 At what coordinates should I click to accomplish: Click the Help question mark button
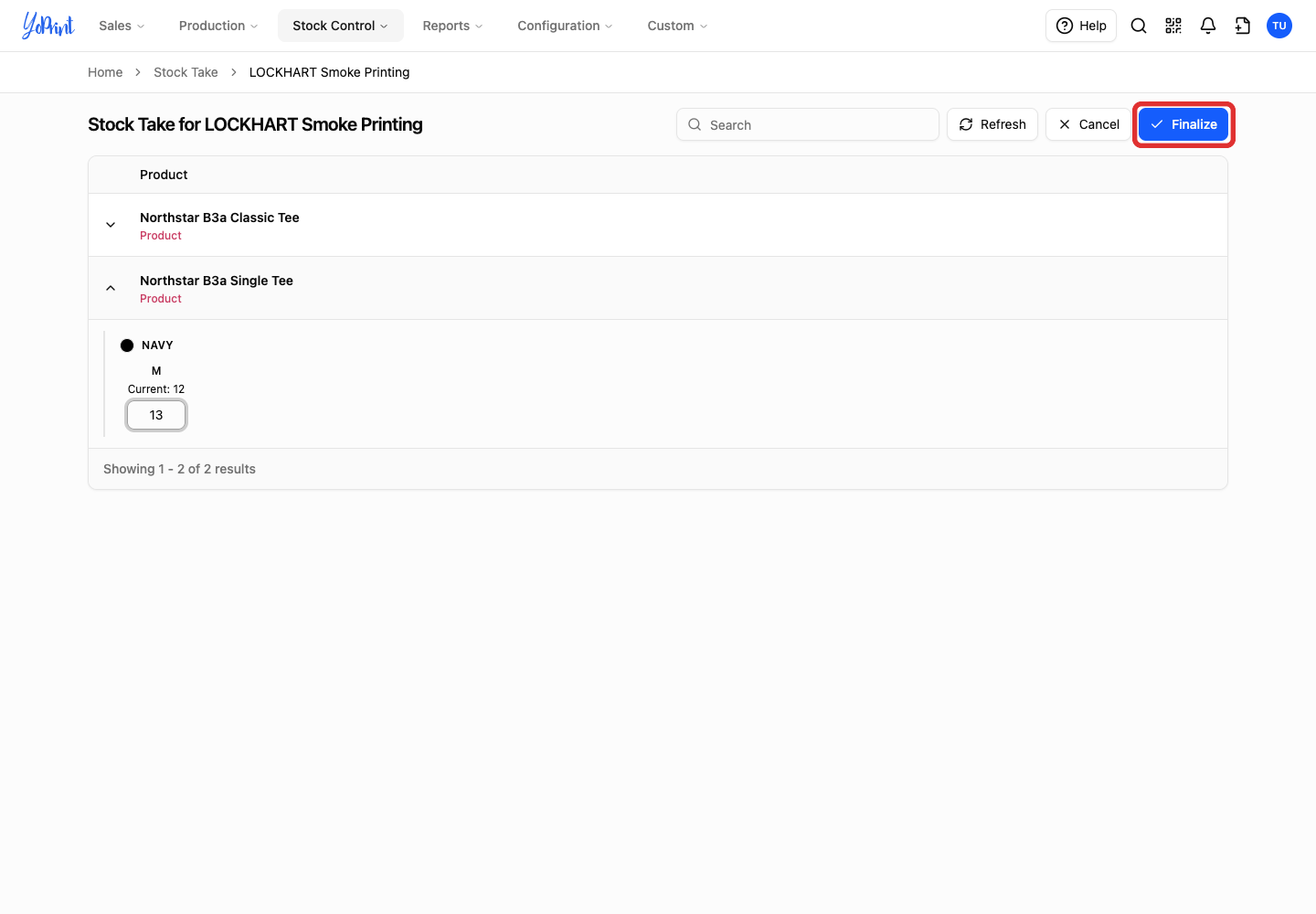click(1081, 26)
